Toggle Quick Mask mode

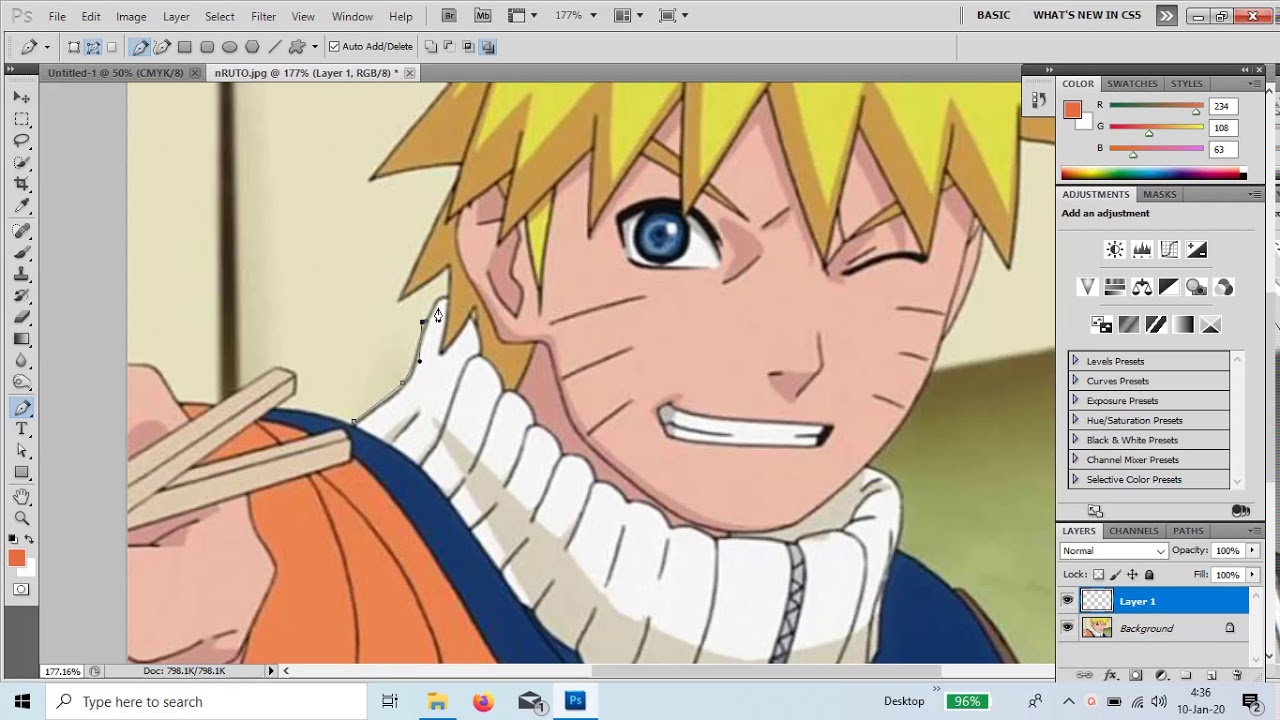point(21,590)
